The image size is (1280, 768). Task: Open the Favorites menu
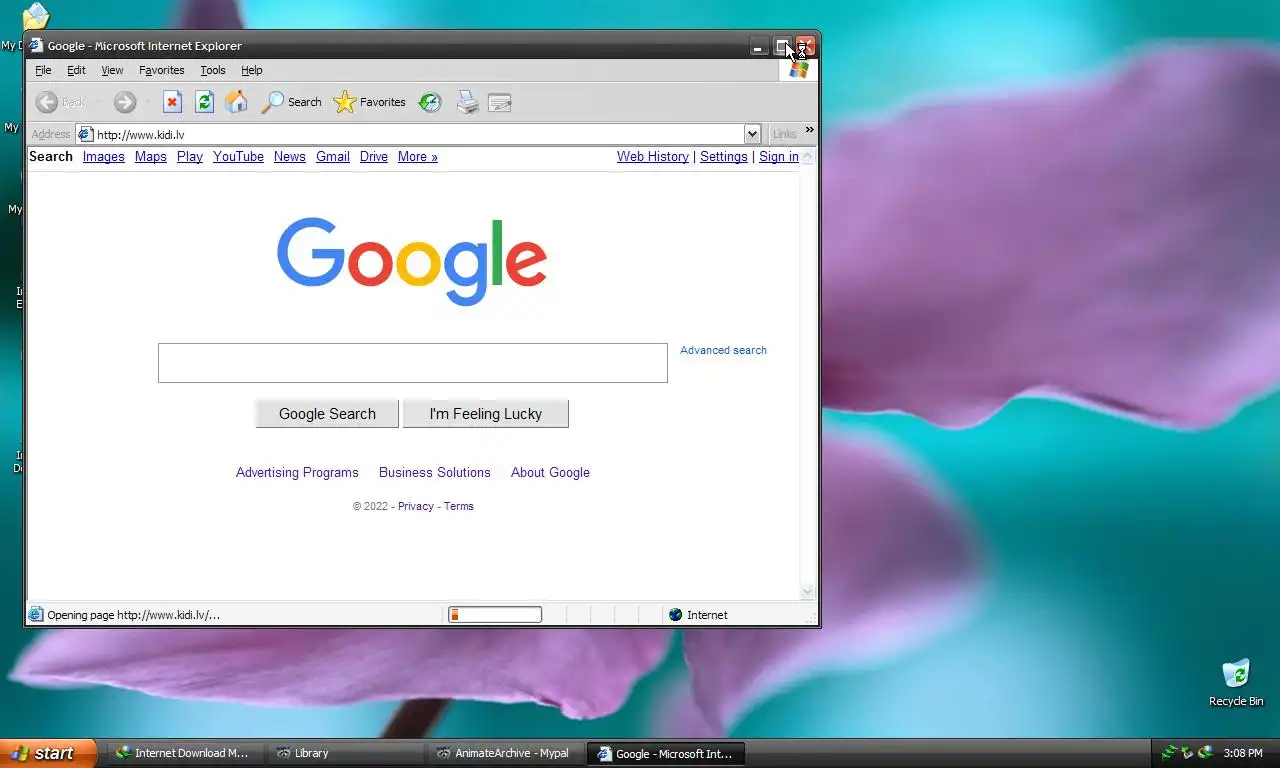(x=161, y=70)
